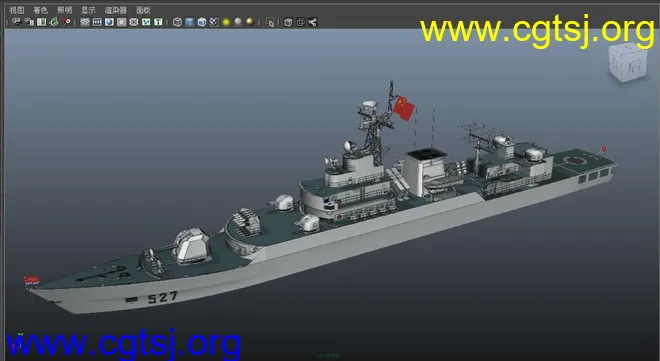The image size is (660, 361).
Task: Click the 2D pan/zoom icon
Action: pyautogui.click(x=66, y=22)
